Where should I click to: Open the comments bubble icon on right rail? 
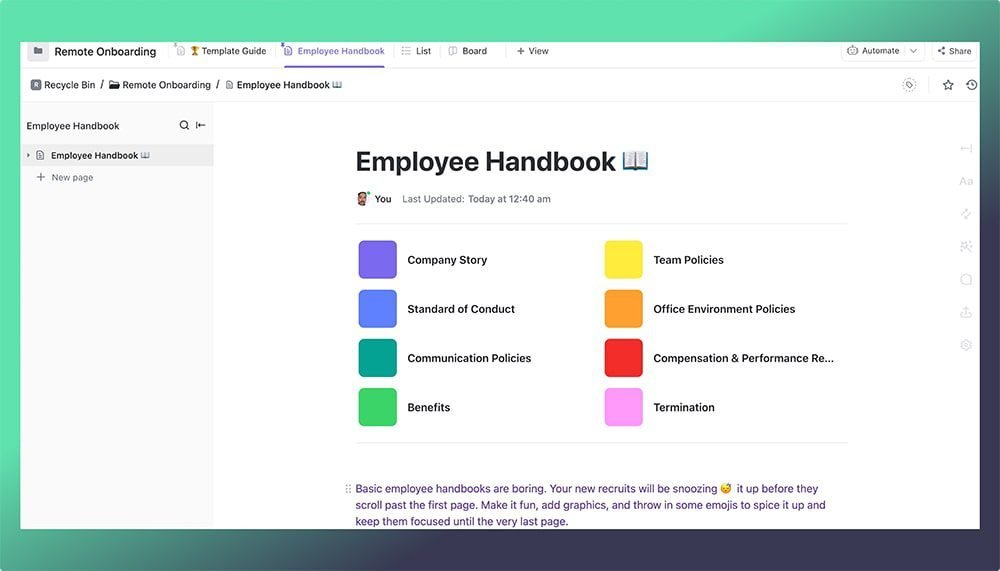click(x=966, y=279)
